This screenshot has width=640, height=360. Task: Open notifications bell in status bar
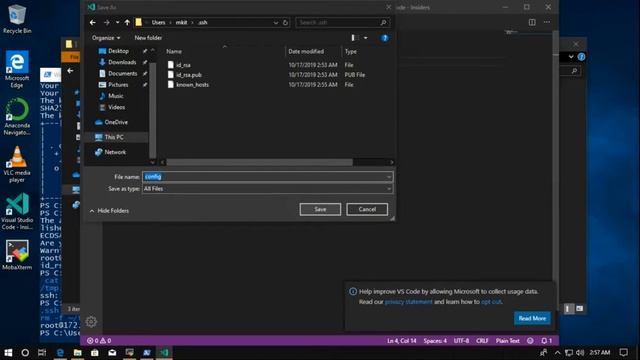click(x=546, y=341)
